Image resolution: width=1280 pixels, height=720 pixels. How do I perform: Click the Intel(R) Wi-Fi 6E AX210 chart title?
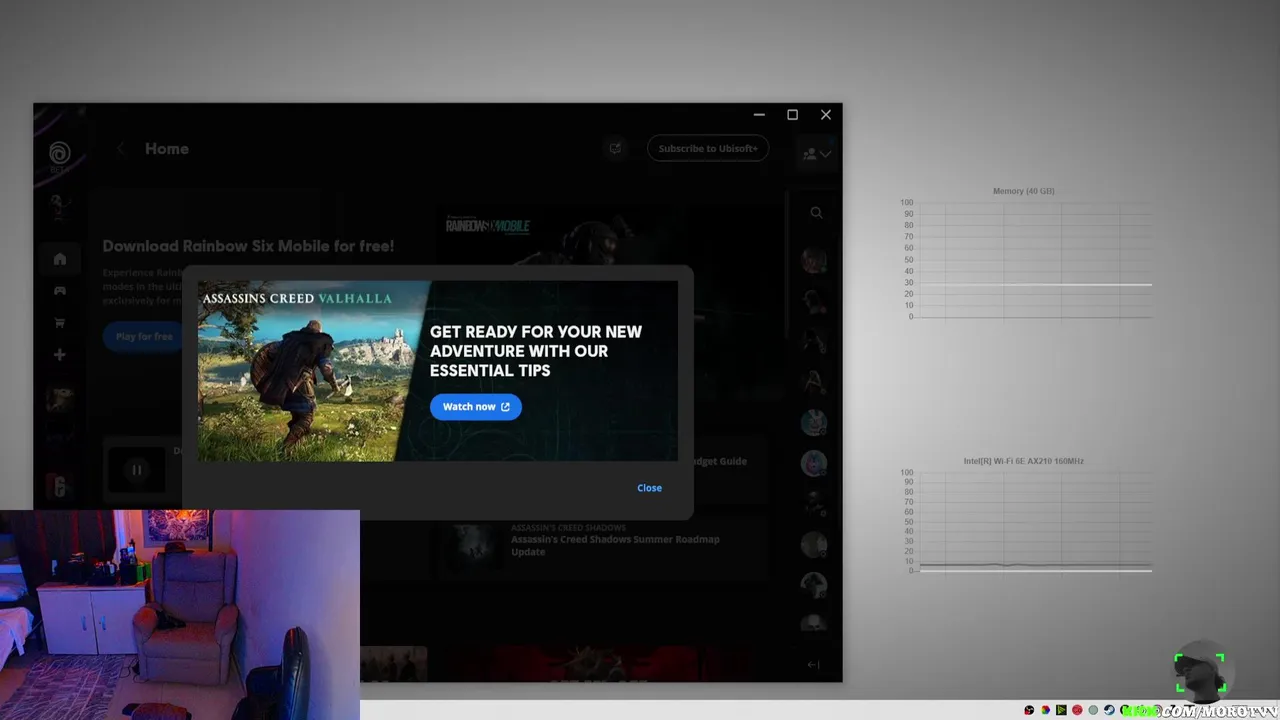[1023, 461]
